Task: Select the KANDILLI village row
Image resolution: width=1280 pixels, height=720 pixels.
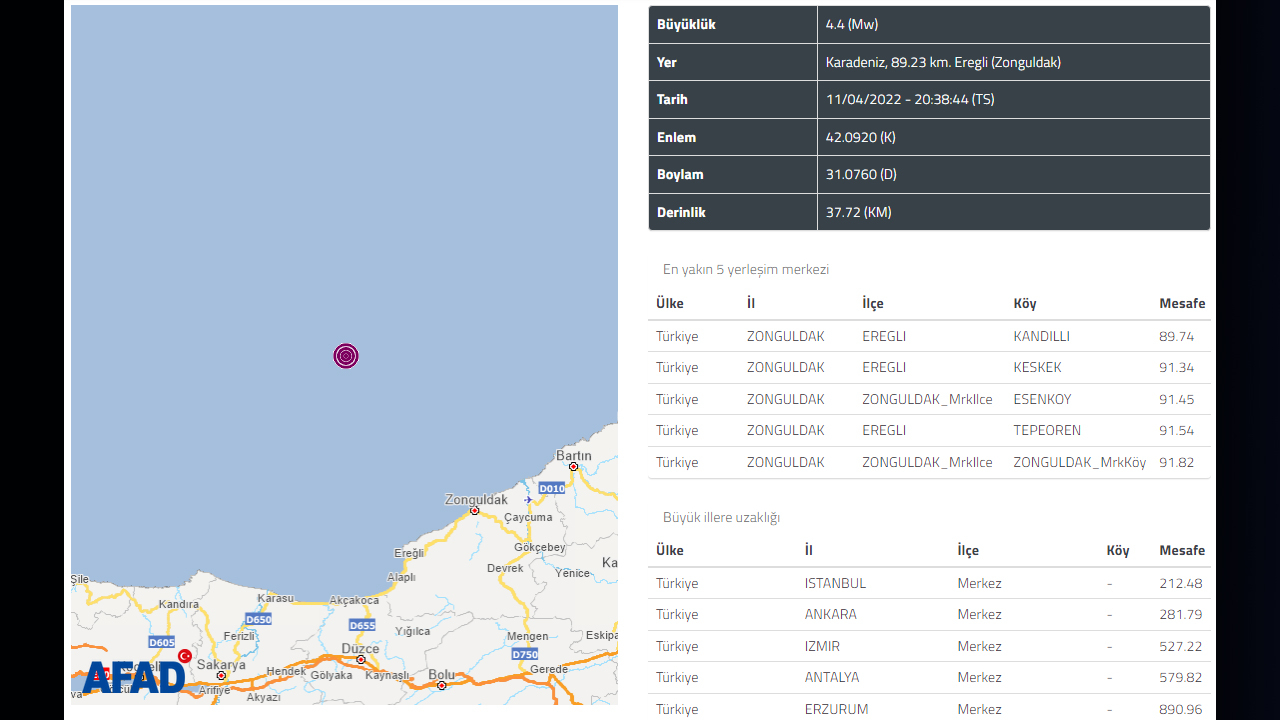Action: (929, 336)
